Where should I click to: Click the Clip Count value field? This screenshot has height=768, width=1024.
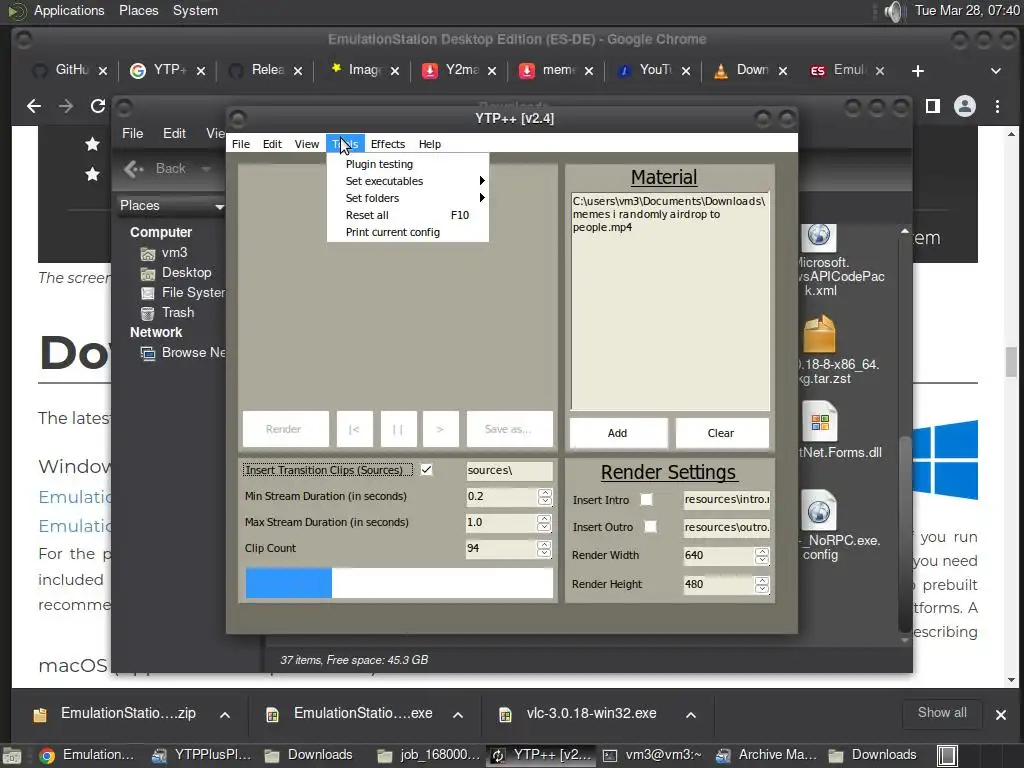click(502, 549)
